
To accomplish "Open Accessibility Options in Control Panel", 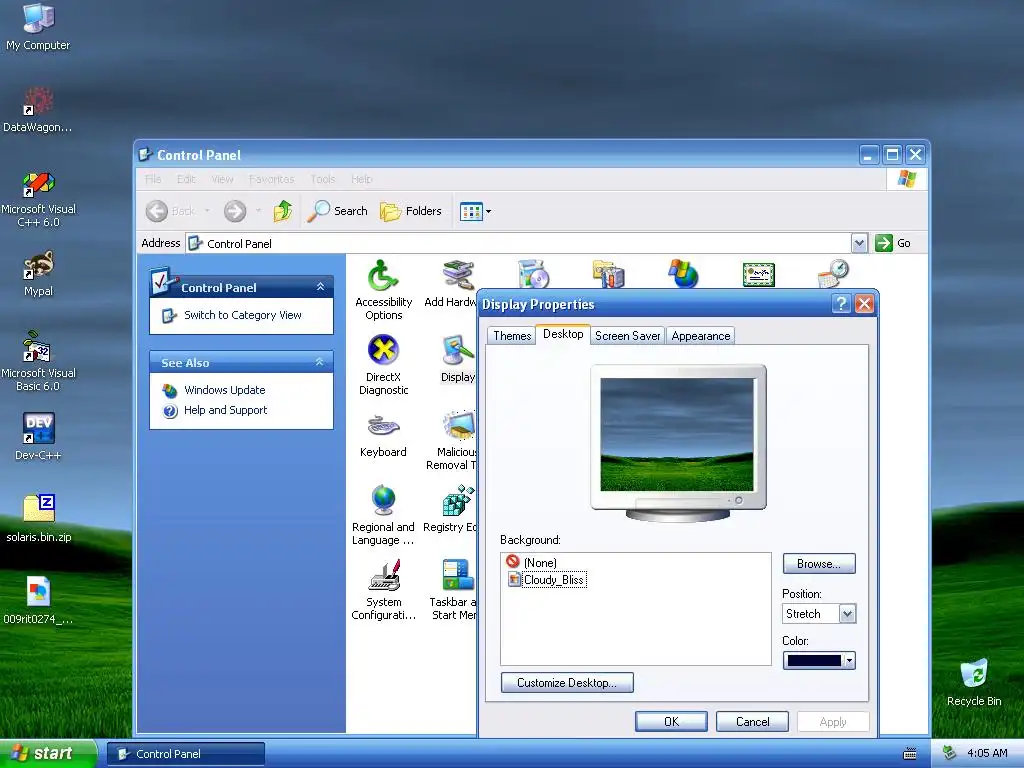I will click(x=383, y=290).
